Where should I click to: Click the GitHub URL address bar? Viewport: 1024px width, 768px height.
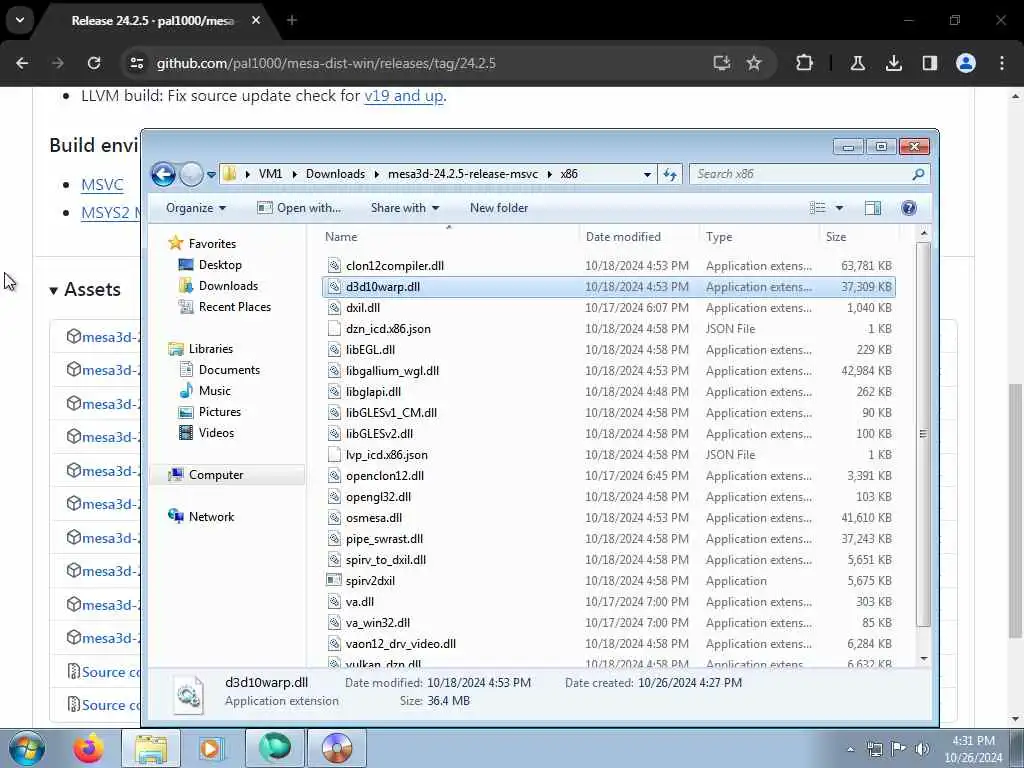pyautogui.click(x=327, y=63)
